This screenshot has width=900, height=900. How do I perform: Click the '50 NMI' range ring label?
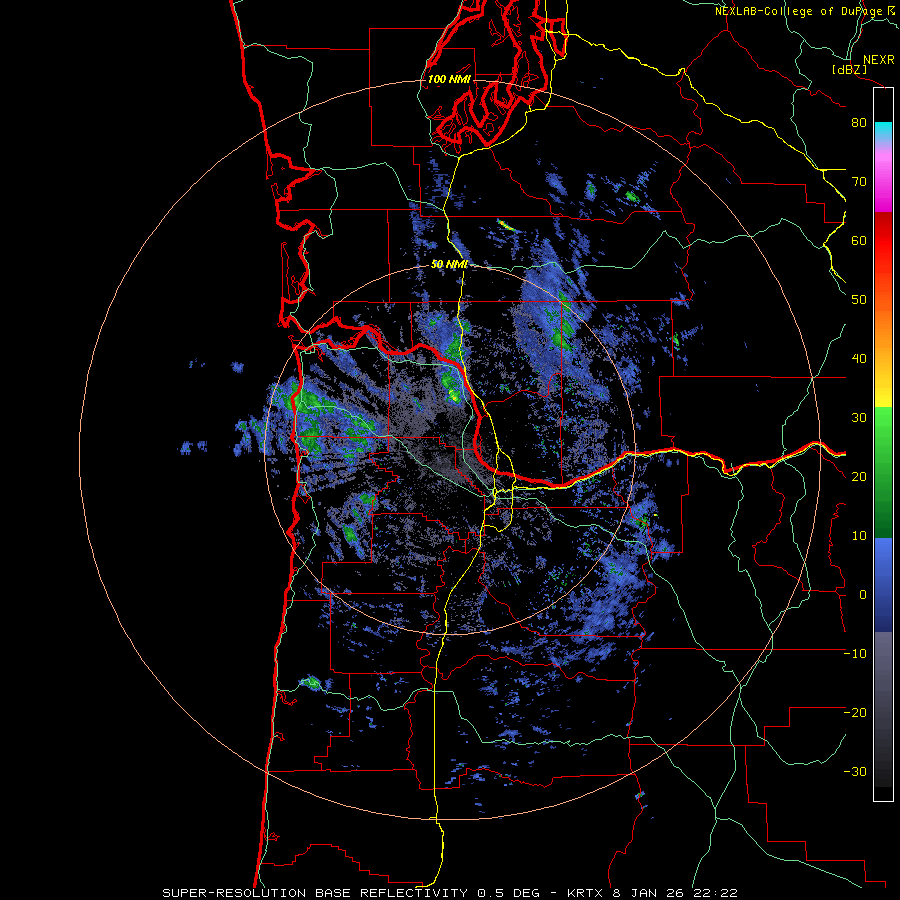(x=449, y=265)
